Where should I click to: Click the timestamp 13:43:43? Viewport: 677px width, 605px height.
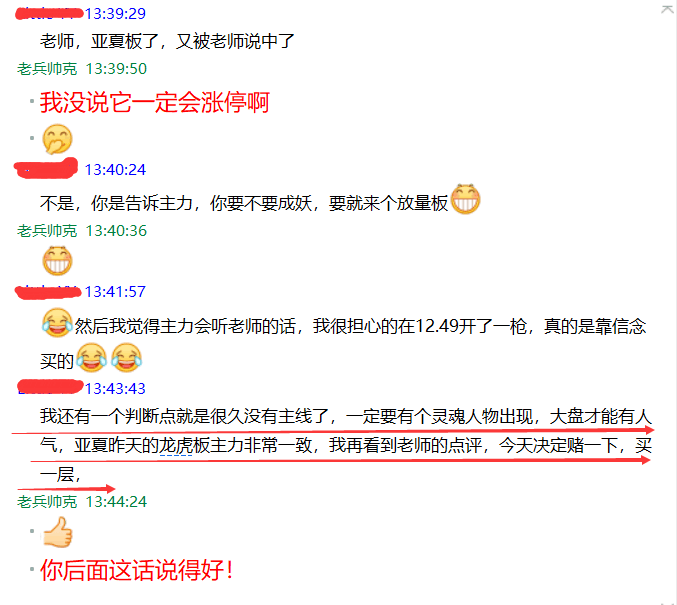[115, 389]
